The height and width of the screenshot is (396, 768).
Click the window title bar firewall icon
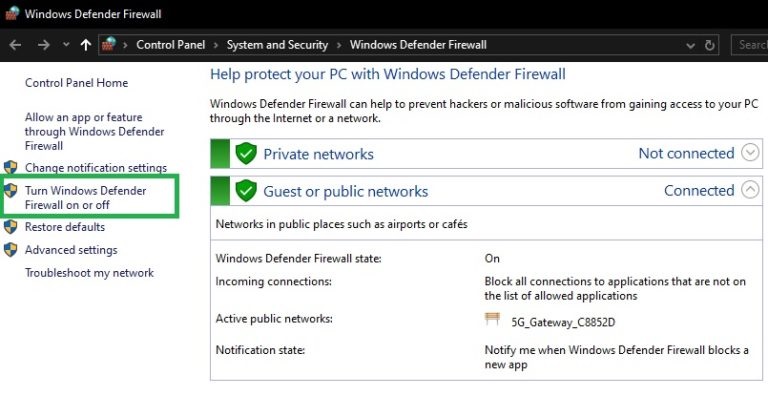tap(12, 13)
